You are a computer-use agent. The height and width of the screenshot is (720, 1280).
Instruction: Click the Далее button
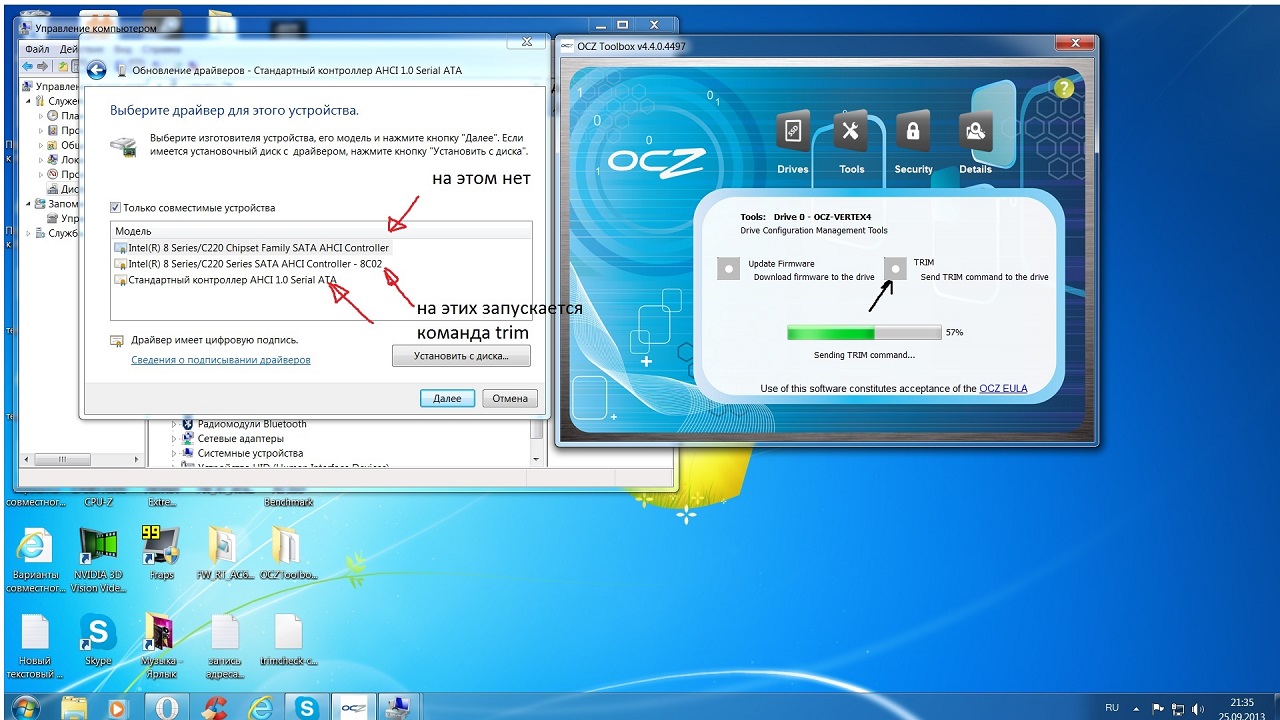[x=447, y=398]
